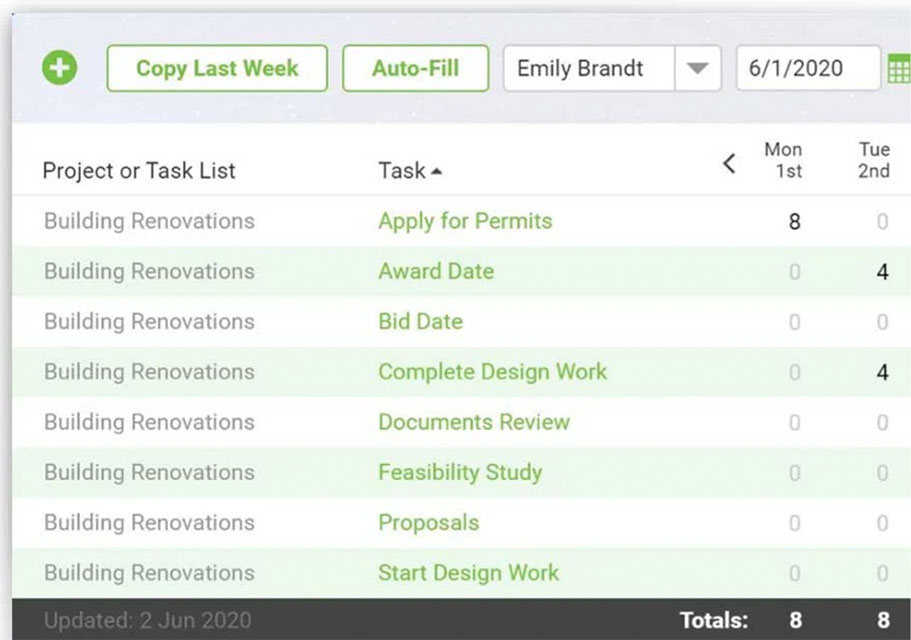
Task: Click Monday hours 8 for Apply for Permits
Action: tap(794, 222)
